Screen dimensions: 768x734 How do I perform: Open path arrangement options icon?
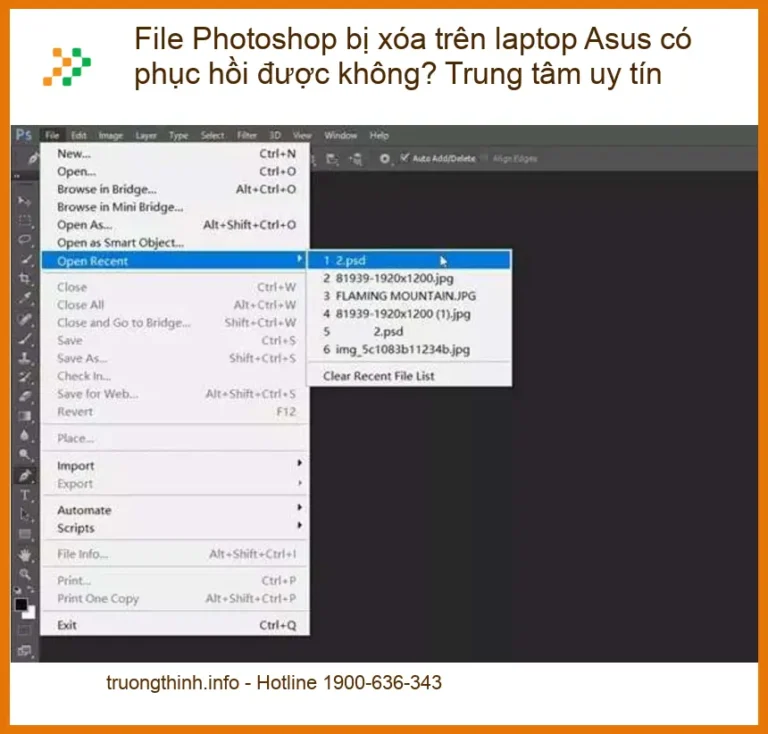pyautogui.click(x=356, y=159)
